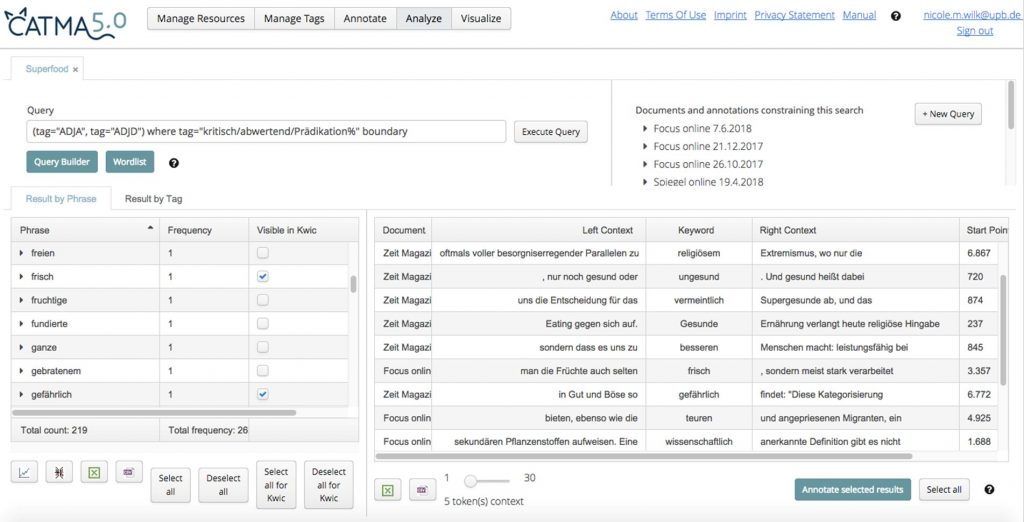Image resolution: width=1024 pixels, height=522 pixels.
Task: Expand Focus online 21.12.2017 document
Action: coord(645,146)
